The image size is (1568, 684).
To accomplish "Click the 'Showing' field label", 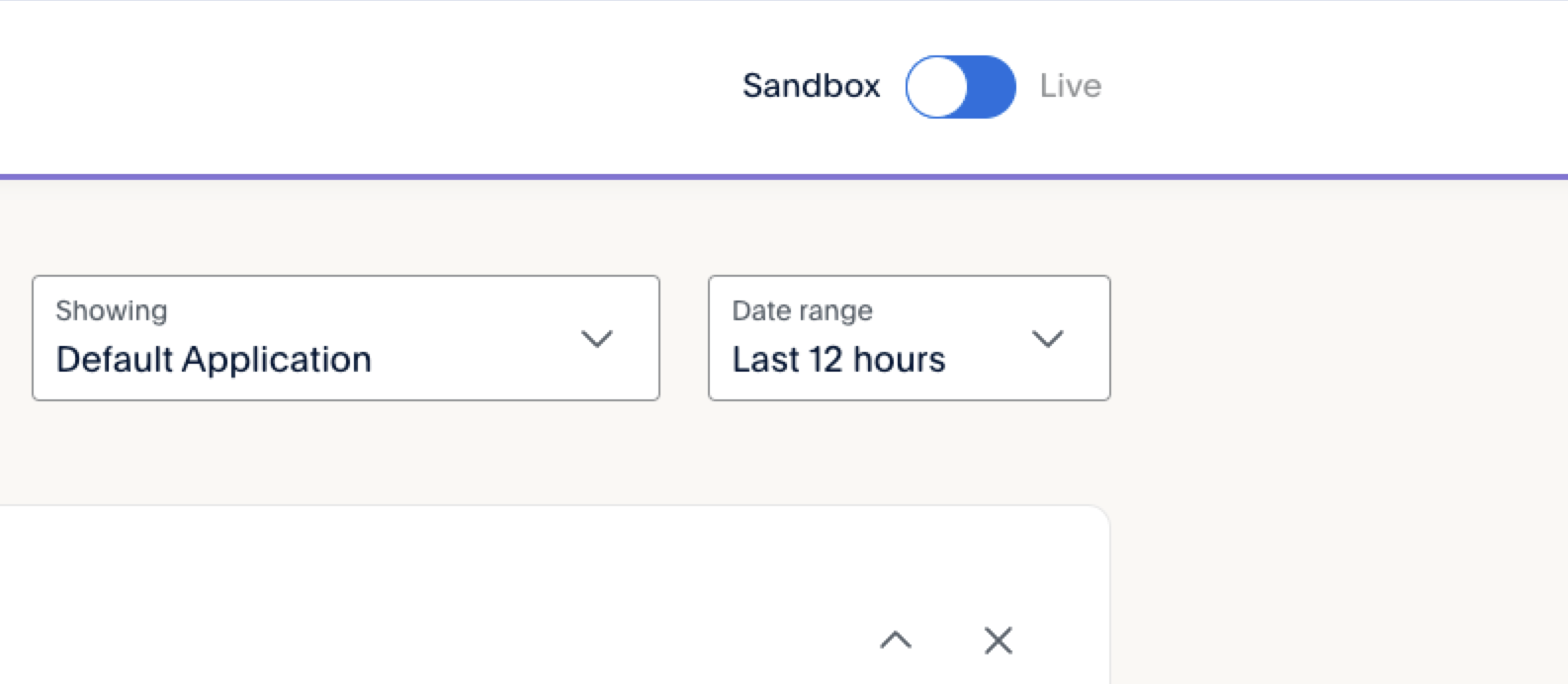I will (x=112, y=310).
